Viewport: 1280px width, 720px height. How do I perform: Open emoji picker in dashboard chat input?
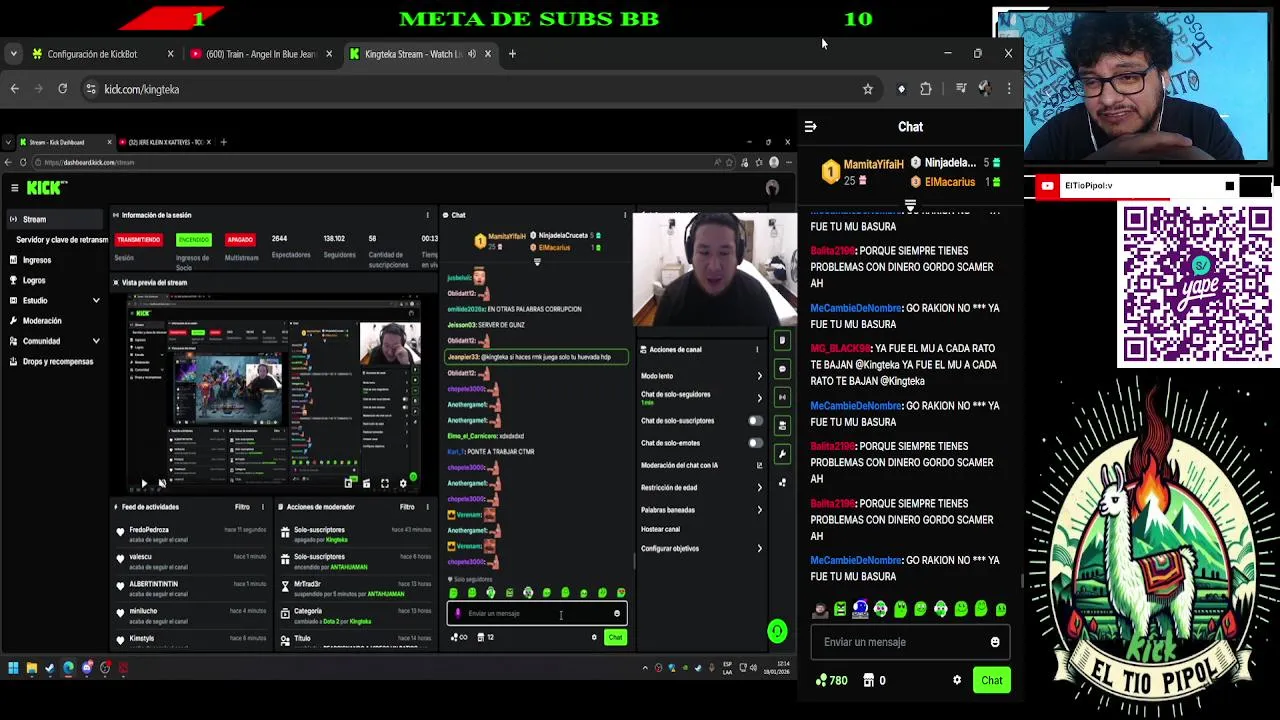point(617,614)
